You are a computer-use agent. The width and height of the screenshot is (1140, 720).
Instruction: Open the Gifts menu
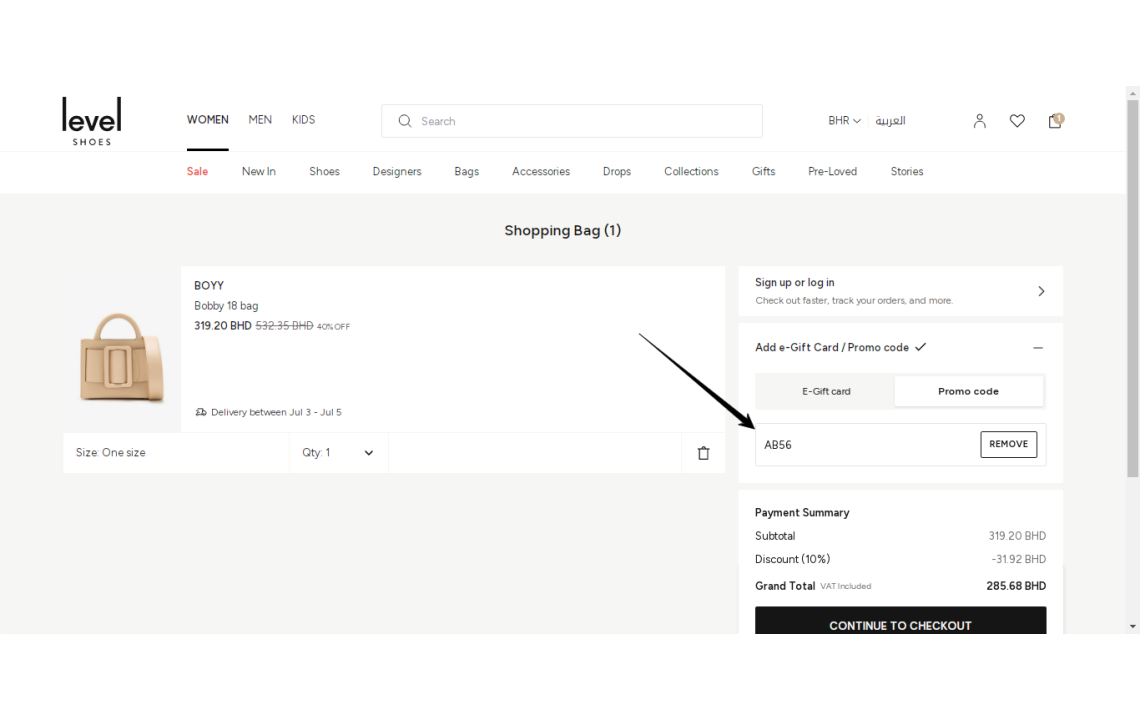pos(763,172)
